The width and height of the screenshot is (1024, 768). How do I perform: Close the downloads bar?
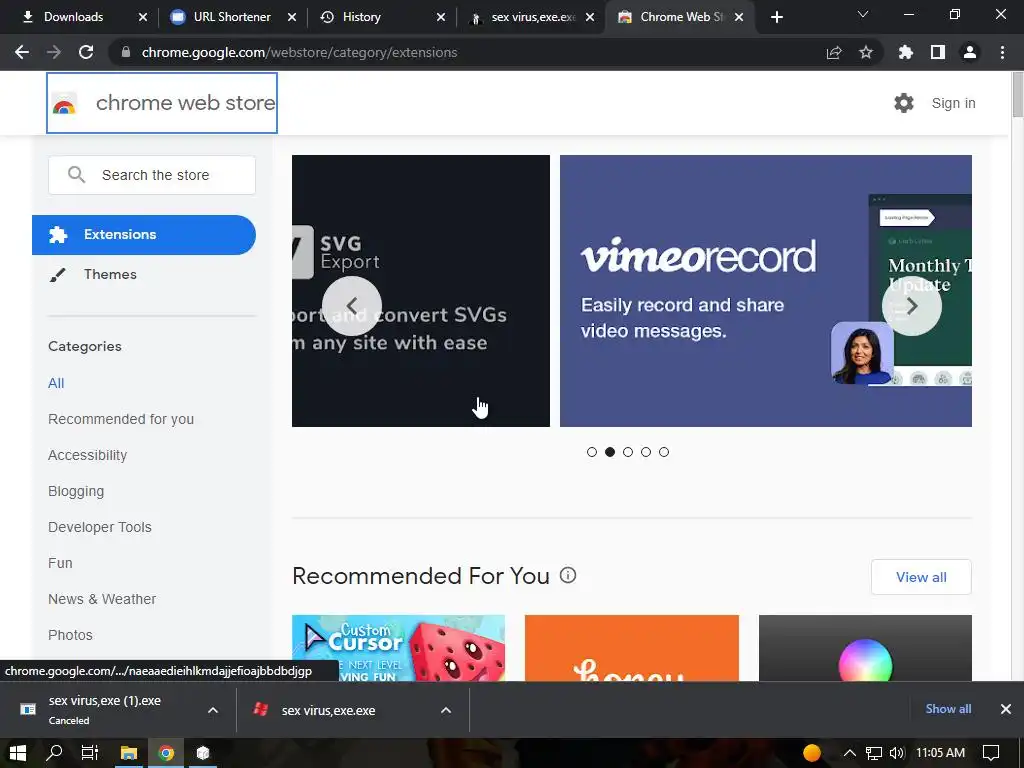tap(1006, 709)
